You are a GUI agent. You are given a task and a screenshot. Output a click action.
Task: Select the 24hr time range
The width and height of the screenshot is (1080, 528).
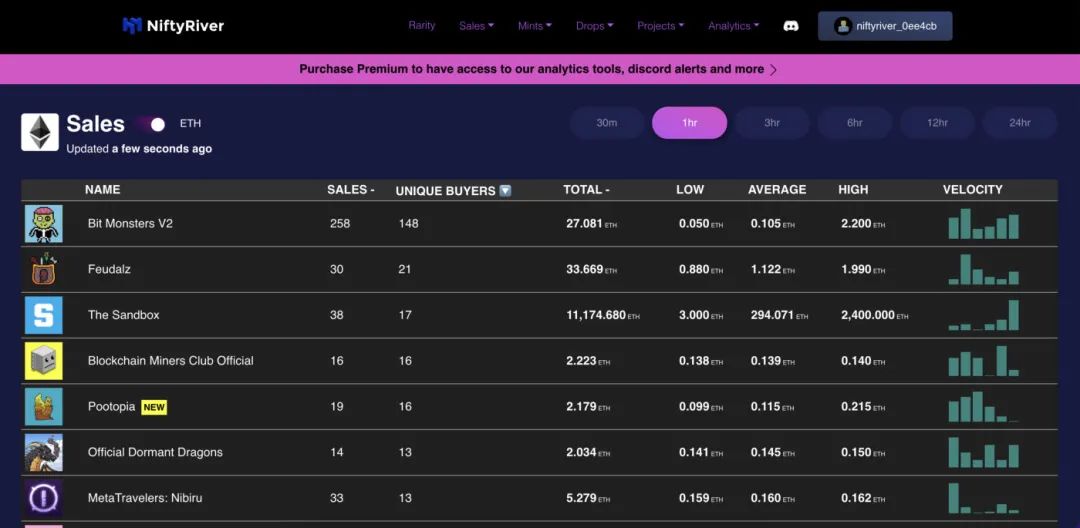click(x=1020, y=123)
